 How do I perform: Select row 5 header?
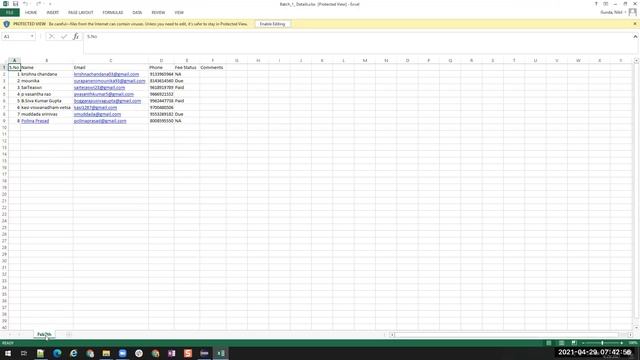[4, 94]
